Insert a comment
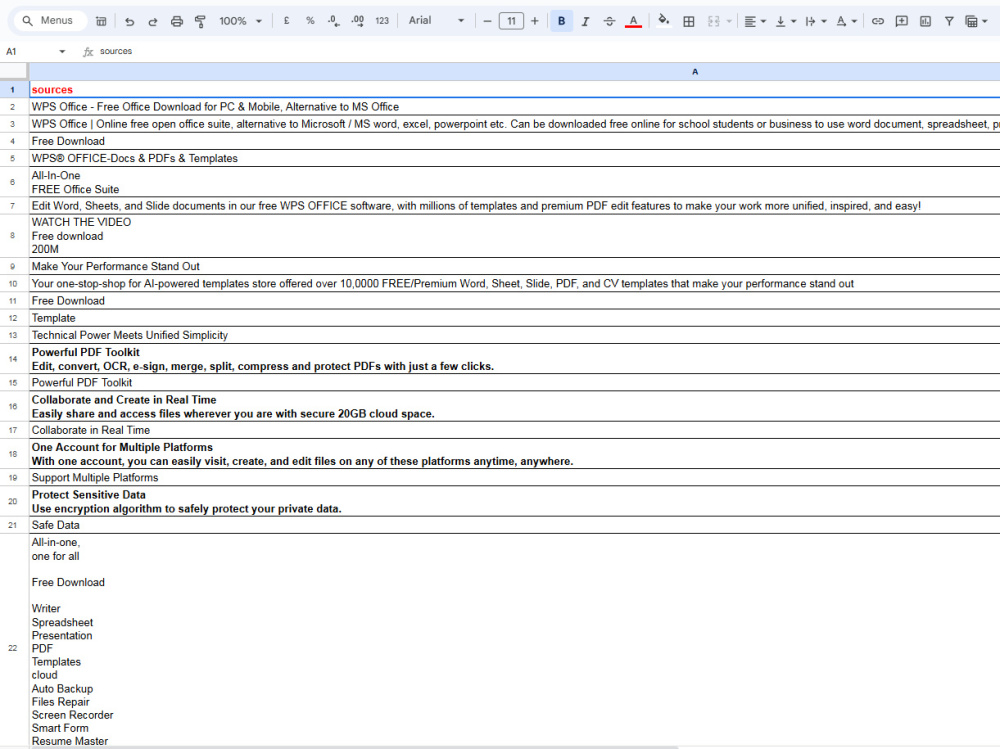The height and width of the screenshot is (749, 1000). click(901, 21)
